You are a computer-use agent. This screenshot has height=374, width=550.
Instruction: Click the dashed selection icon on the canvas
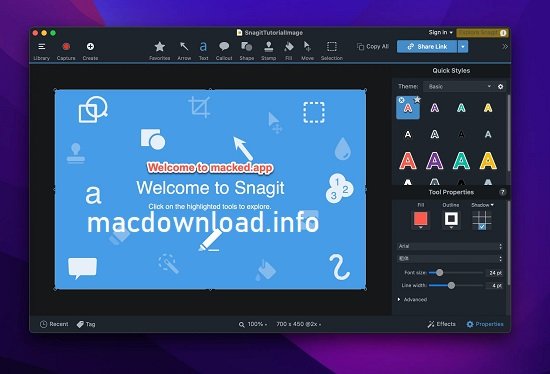pos(314,112)
